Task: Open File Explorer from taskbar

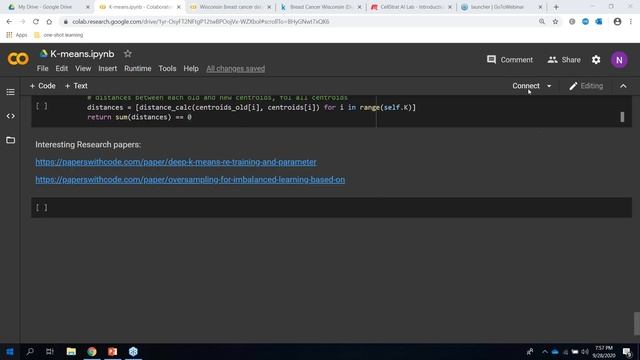Action: pyautogui.click(x=71, y=351)
